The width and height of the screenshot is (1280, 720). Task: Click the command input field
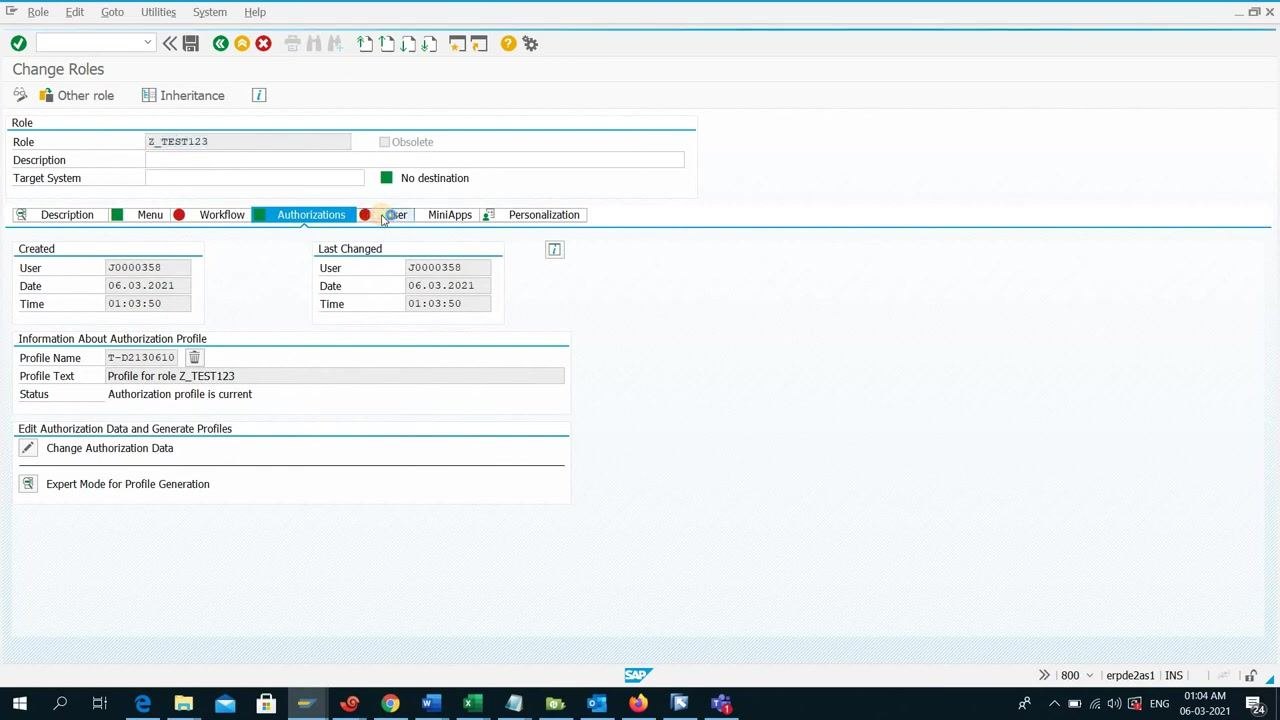pos(89,42)
